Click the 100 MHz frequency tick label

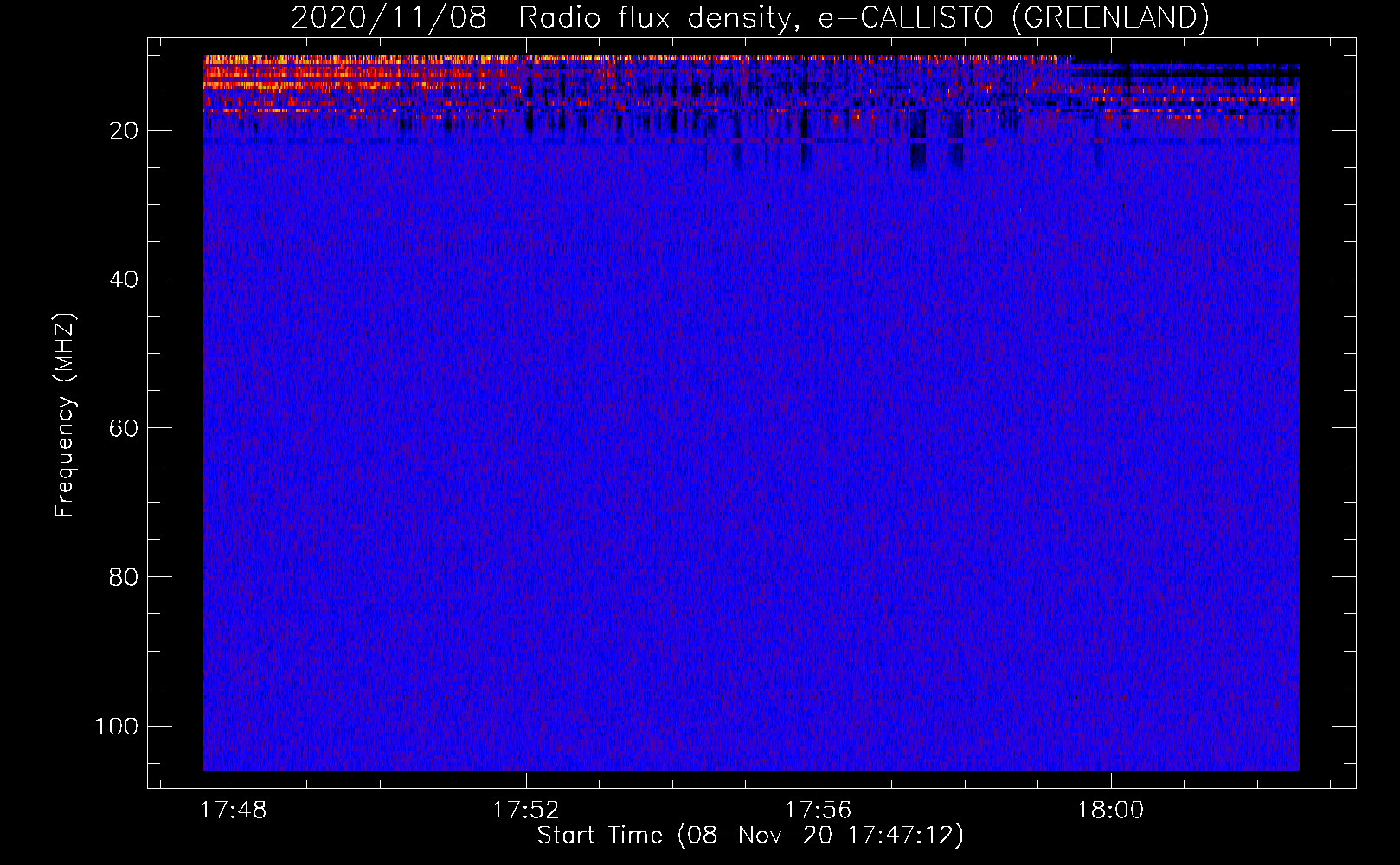[x=117, y=726]
